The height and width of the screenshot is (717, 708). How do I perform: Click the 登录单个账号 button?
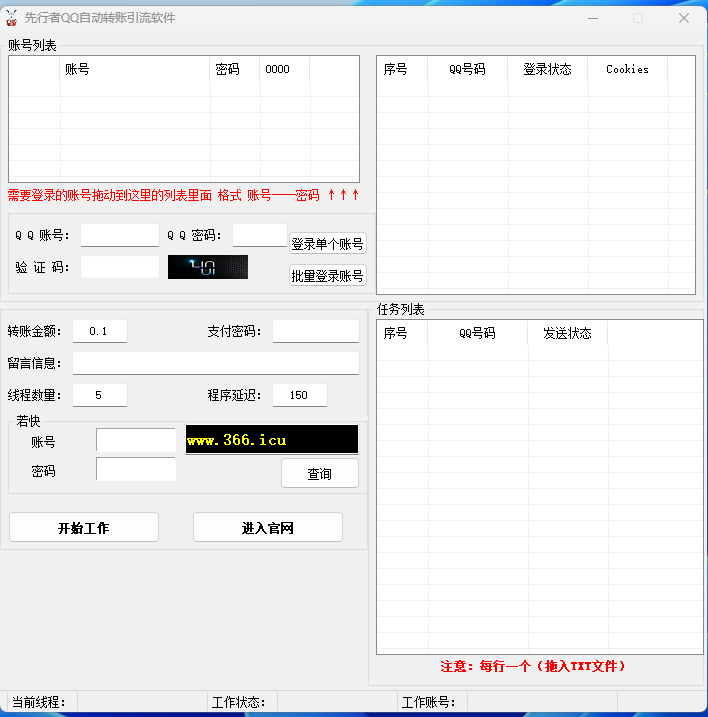click(327, 244)
